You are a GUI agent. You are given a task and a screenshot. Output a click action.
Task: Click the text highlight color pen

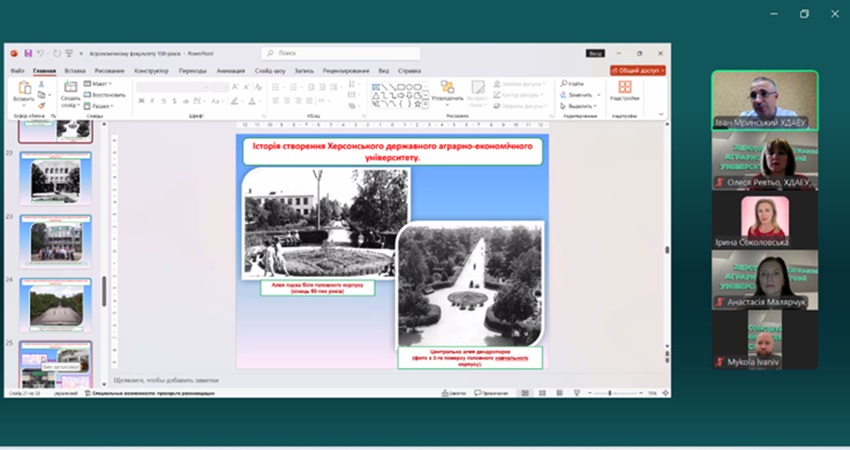[x=235, y=101]
